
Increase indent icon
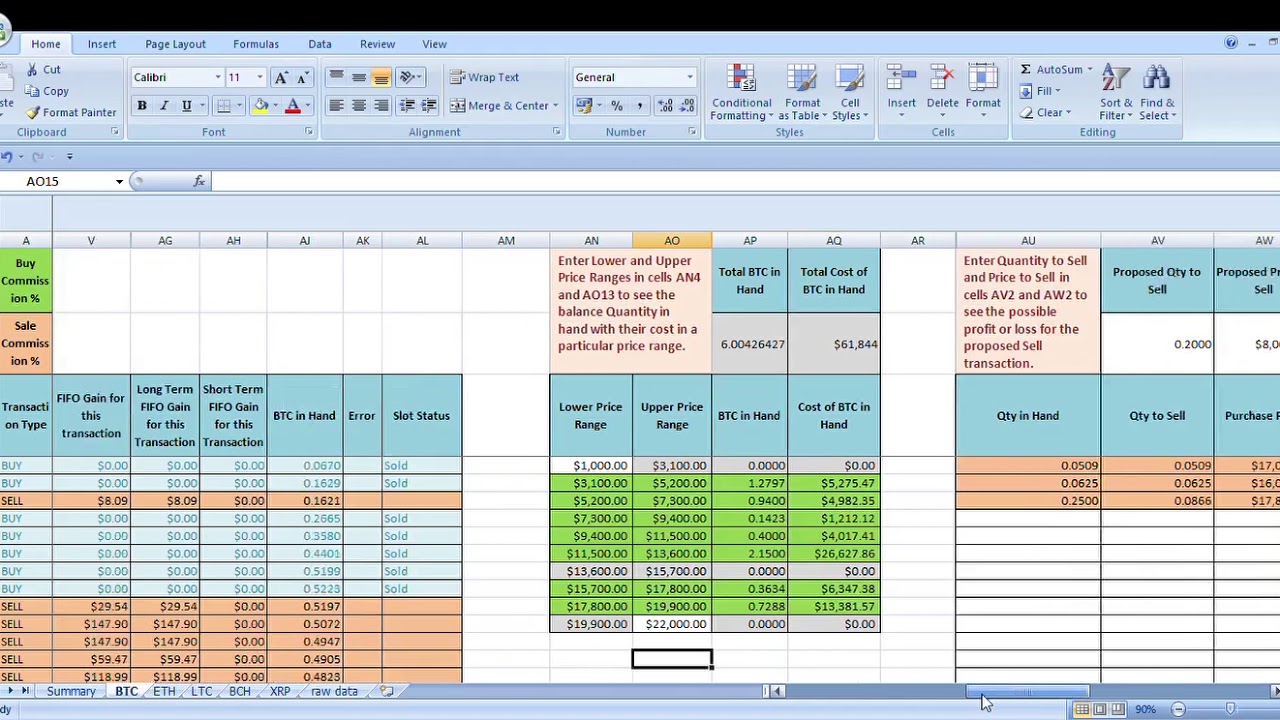(x=429, y=106)
